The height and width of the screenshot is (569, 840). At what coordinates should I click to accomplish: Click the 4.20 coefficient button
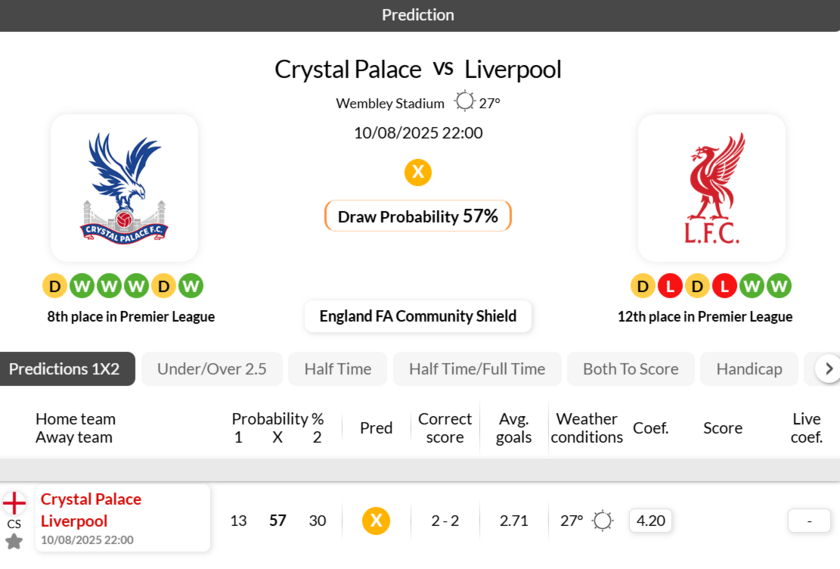click(651, 520)
